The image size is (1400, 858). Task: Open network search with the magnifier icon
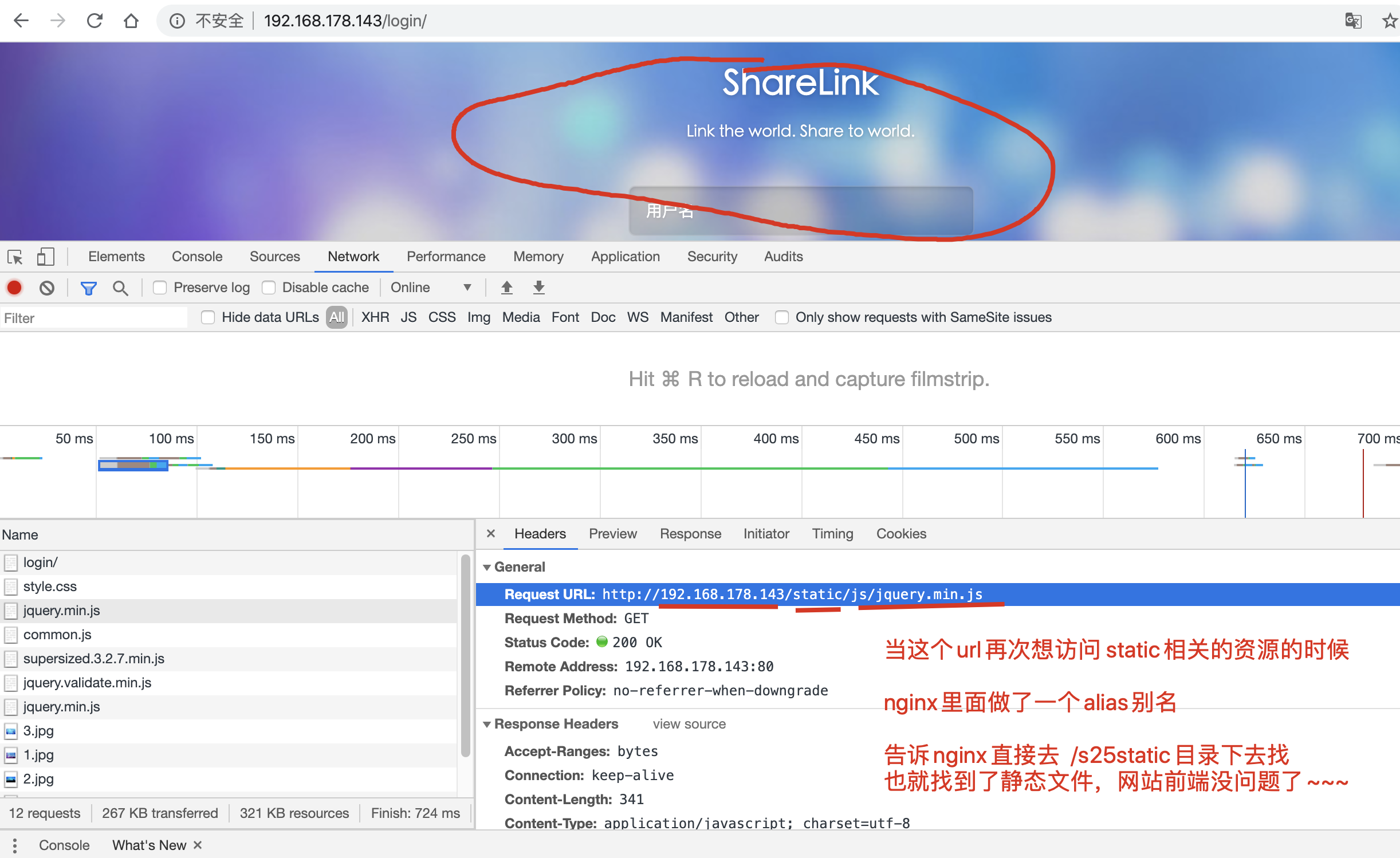(x=120, y=288)
